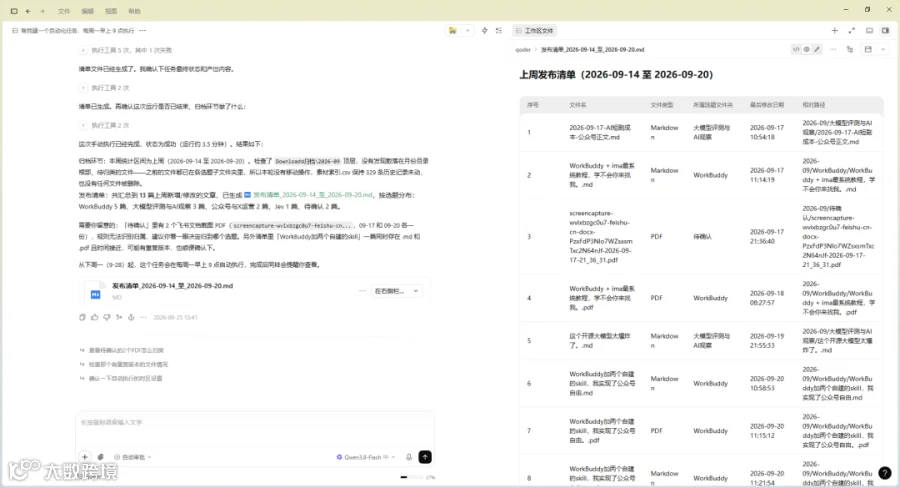Click the save layout icon in preview toolbar
Screen dimensions: 900x488
868,49
